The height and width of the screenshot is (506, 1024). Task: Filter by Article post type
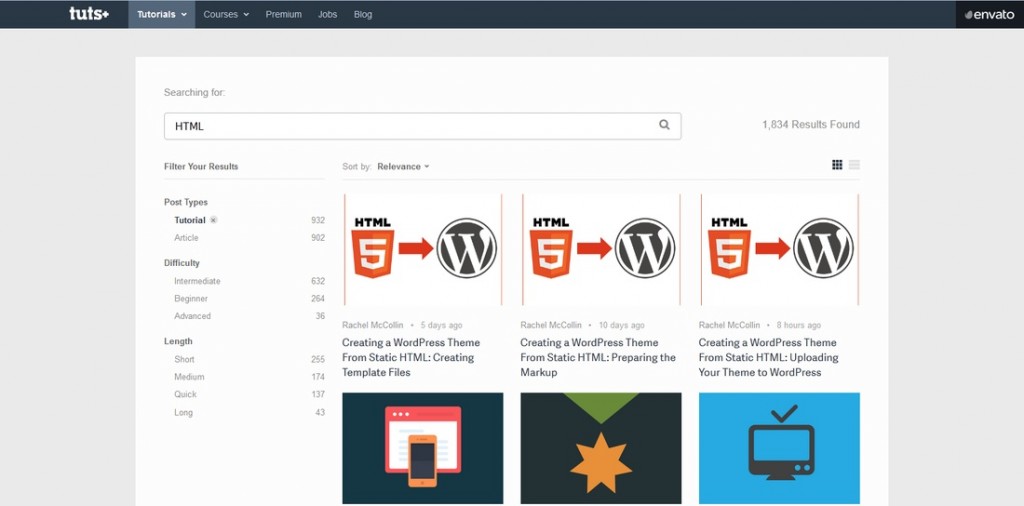click(186, 238)
